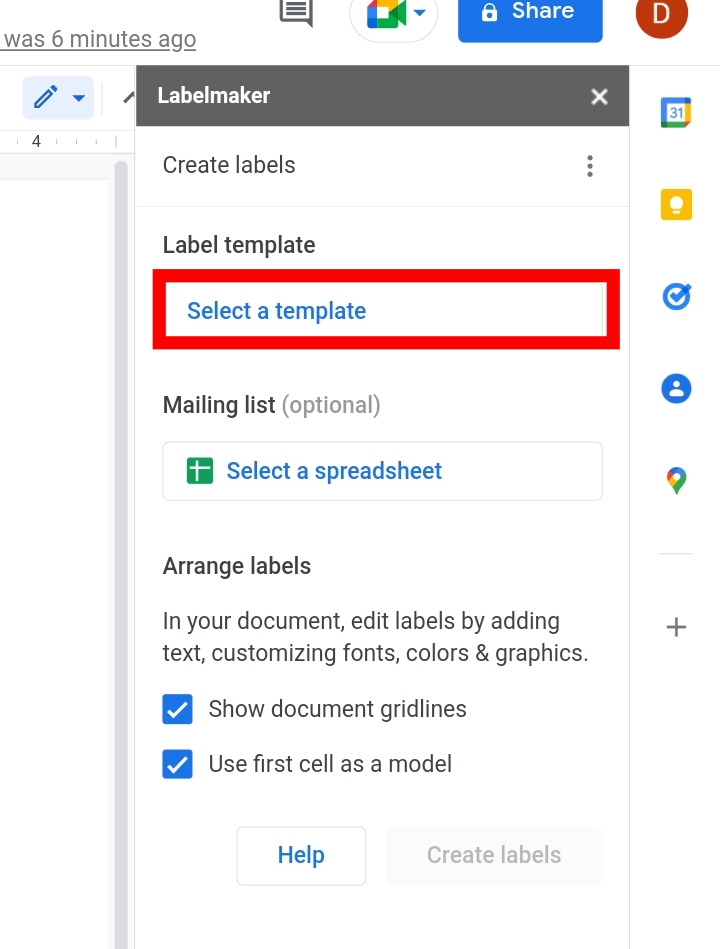Close the Labelmaker sidebar panel
Viewport: 720px width, 949px height.
600,97
